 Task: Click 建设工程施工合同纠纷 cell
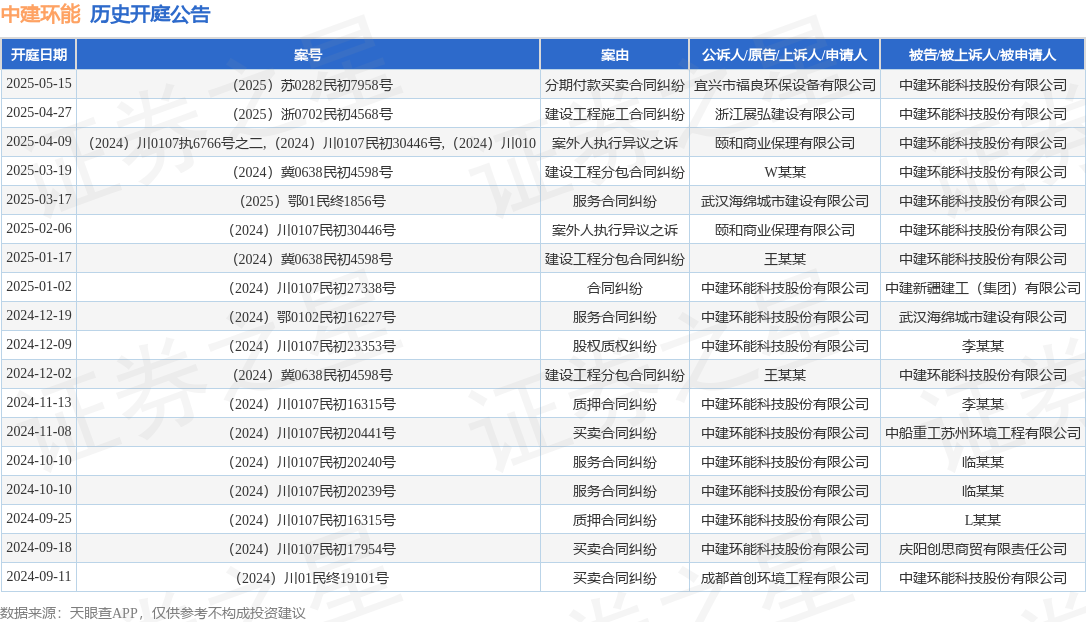point(614,114)
